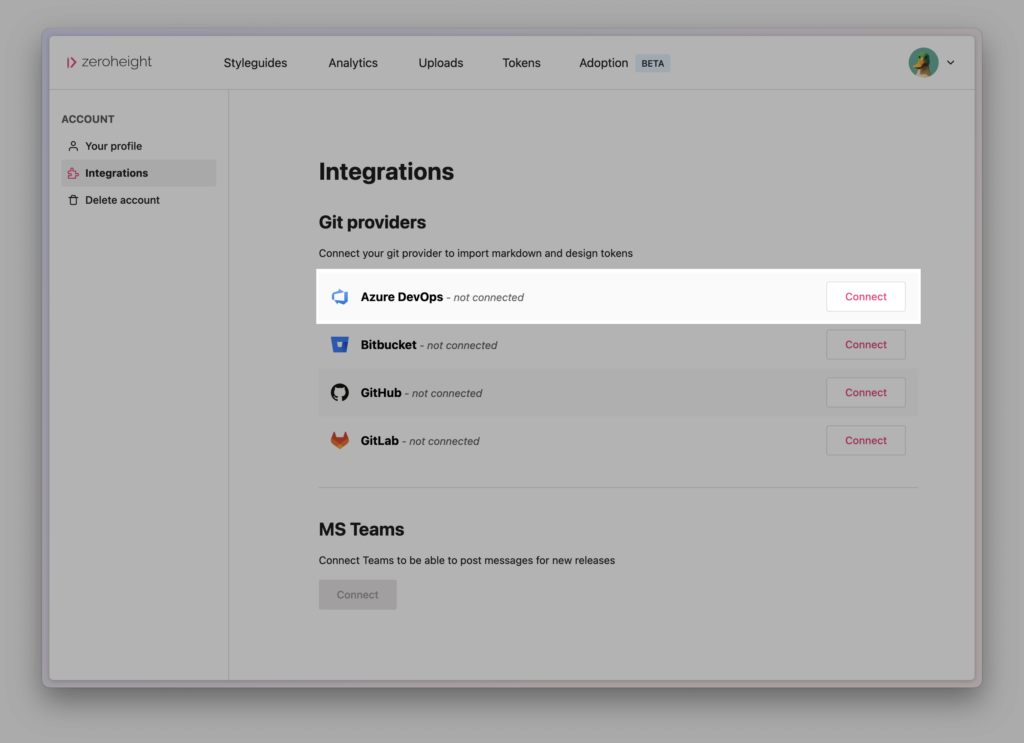Expand the account dropdown chevron
Image resolution: width=1024 pixels, height=743 pixels.
coord(951,63)
